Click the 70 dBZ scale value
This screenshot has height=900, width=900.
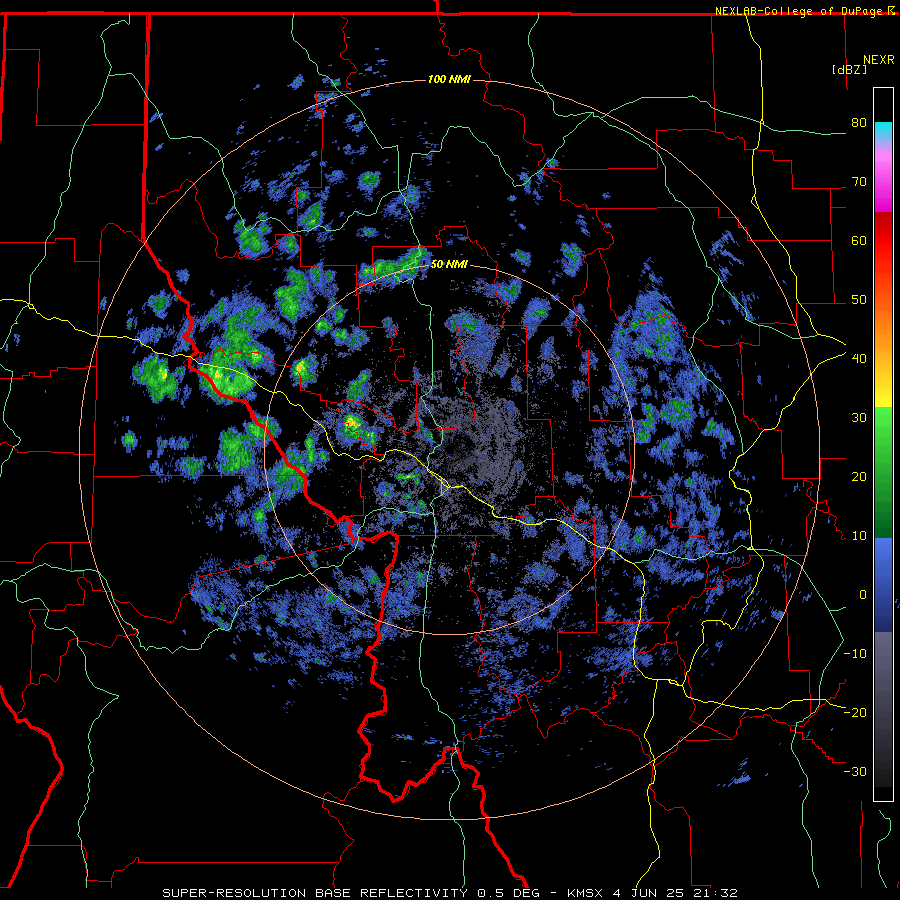point(859,182)
